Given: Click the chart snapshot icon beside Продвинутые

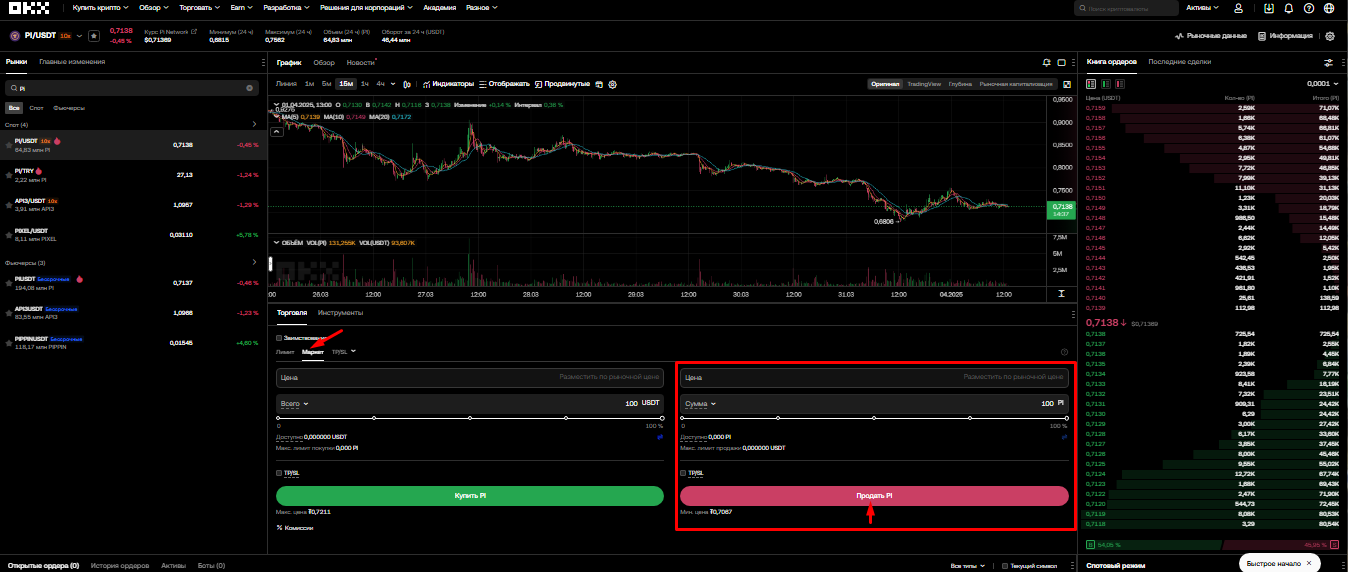Looking at the screenshot, I should tap(598, 84).
